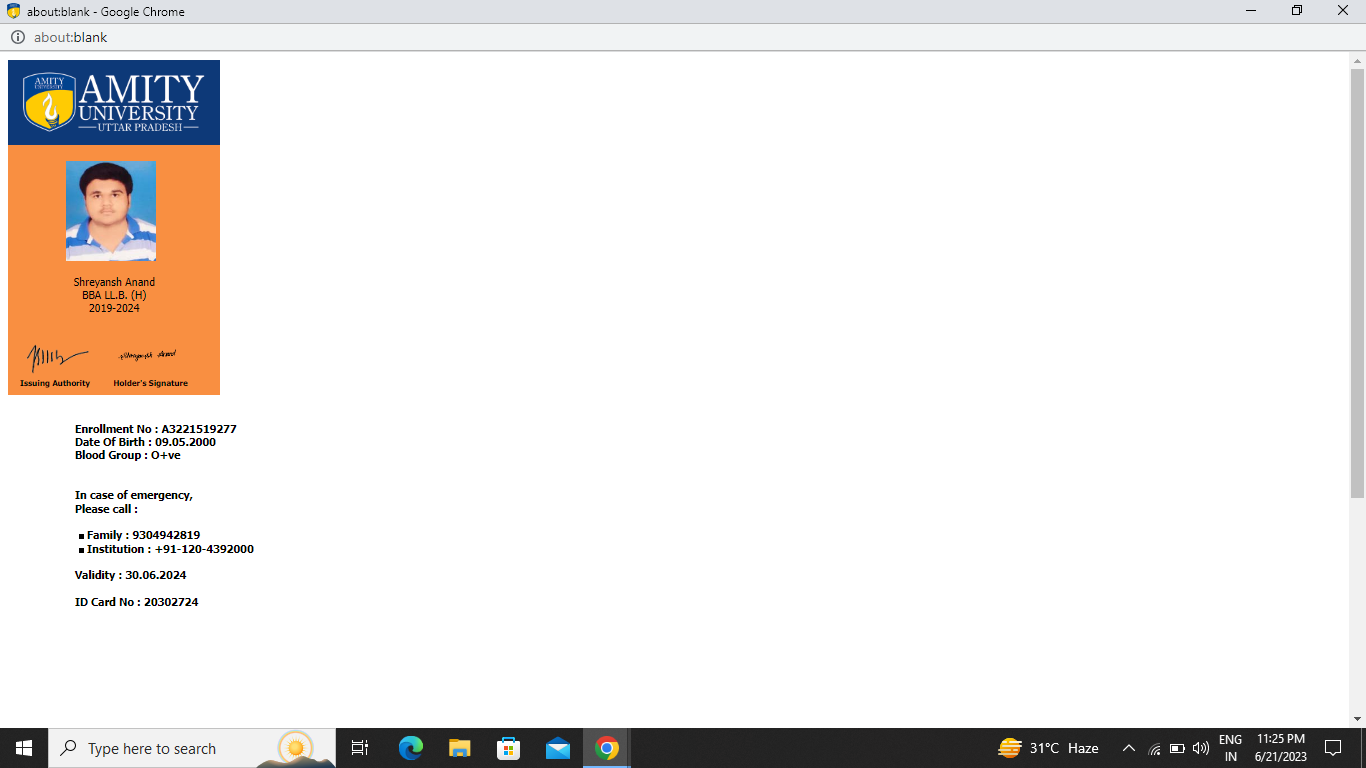This screenshot has height=768, width=1366.
Task: Click the Family 9304942819 contact line
Action: tap(143, 535)
